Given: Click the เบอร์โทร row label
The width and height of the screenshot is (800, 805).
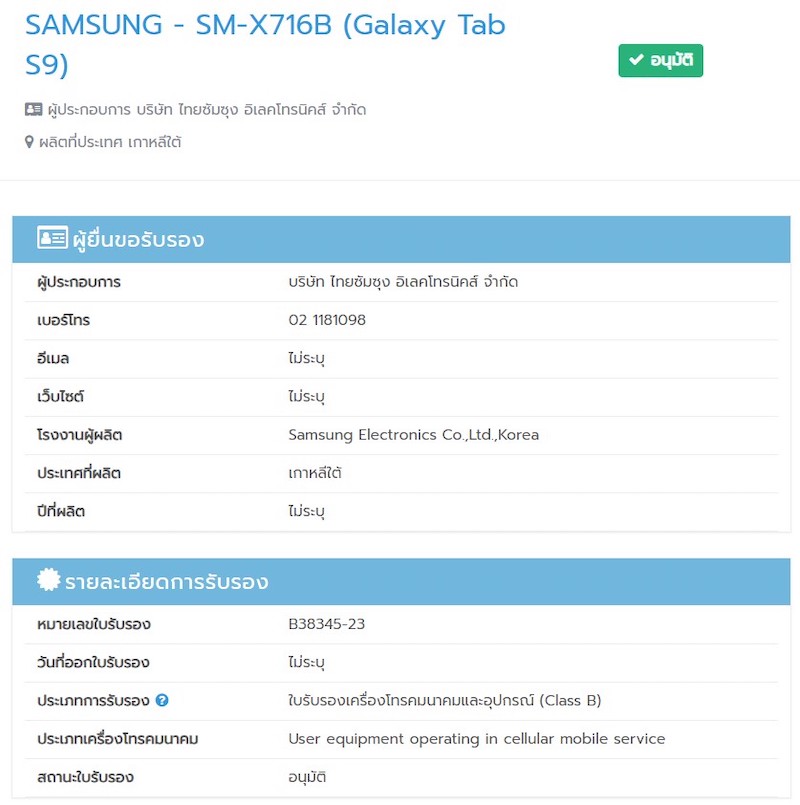Looking at the screenshot, I should (x=63, y=320).
